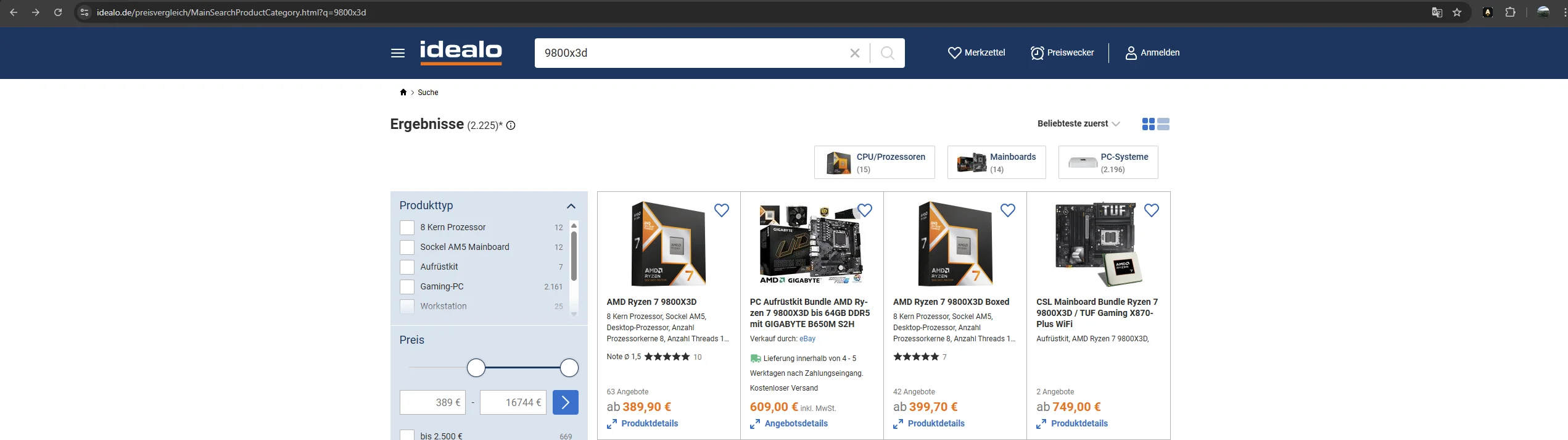Open Merkzettel wishlist
Screen dimensions: 1568x440
point(976,53)
